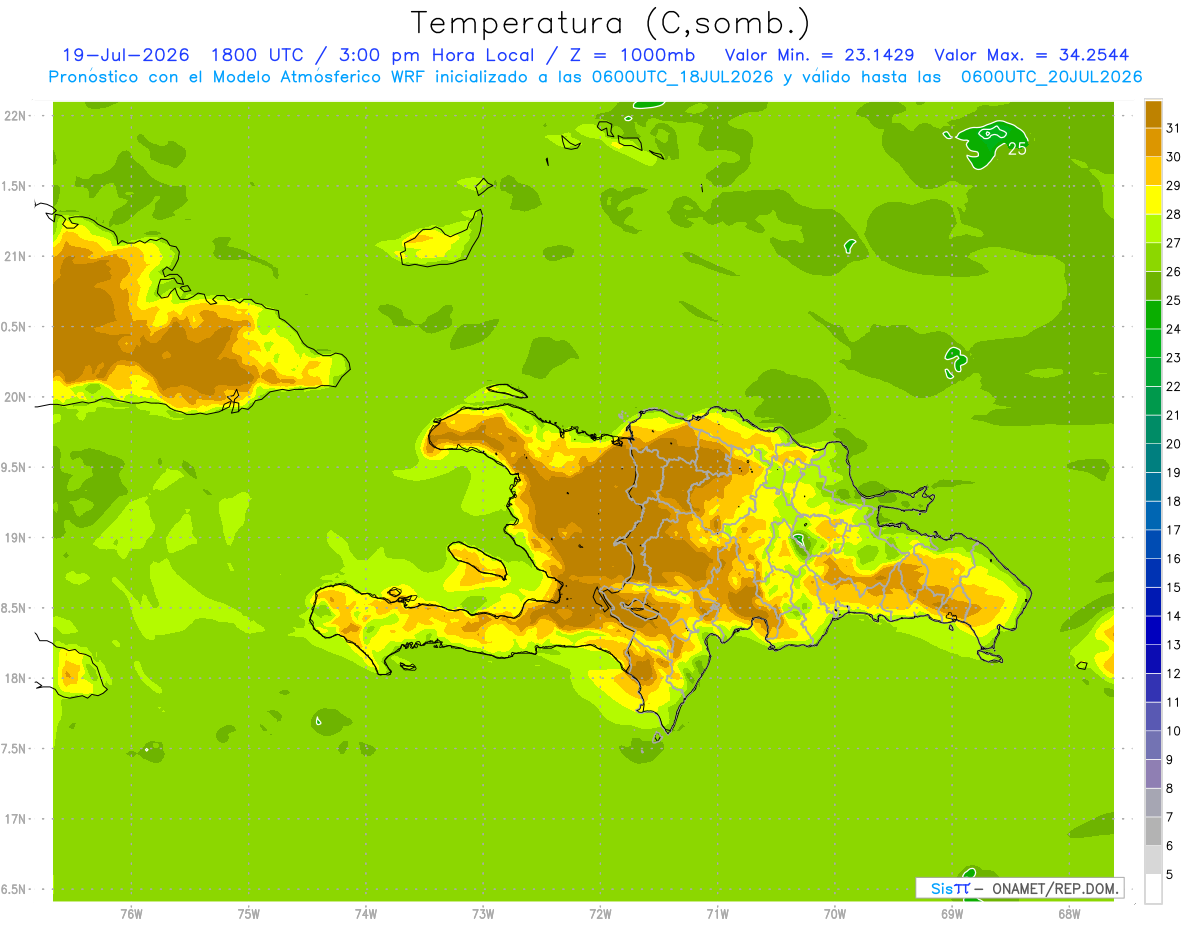Click the "17" color scale label

(x=1174, y=530)
